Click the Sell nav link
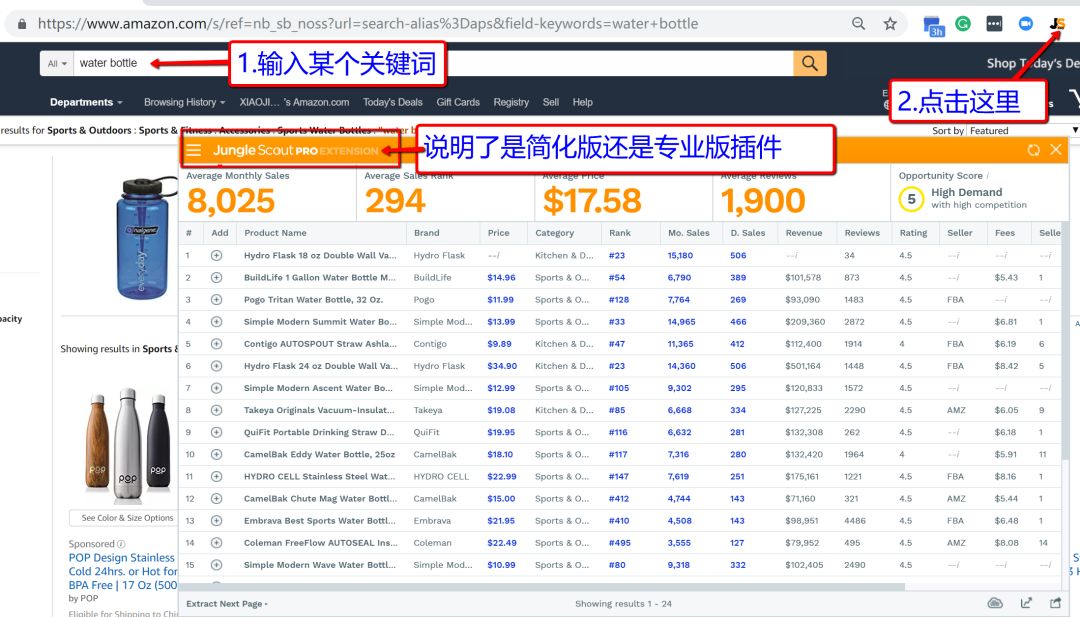The height and width of the screenshot is (617, 1080). [x=550, y=102]
